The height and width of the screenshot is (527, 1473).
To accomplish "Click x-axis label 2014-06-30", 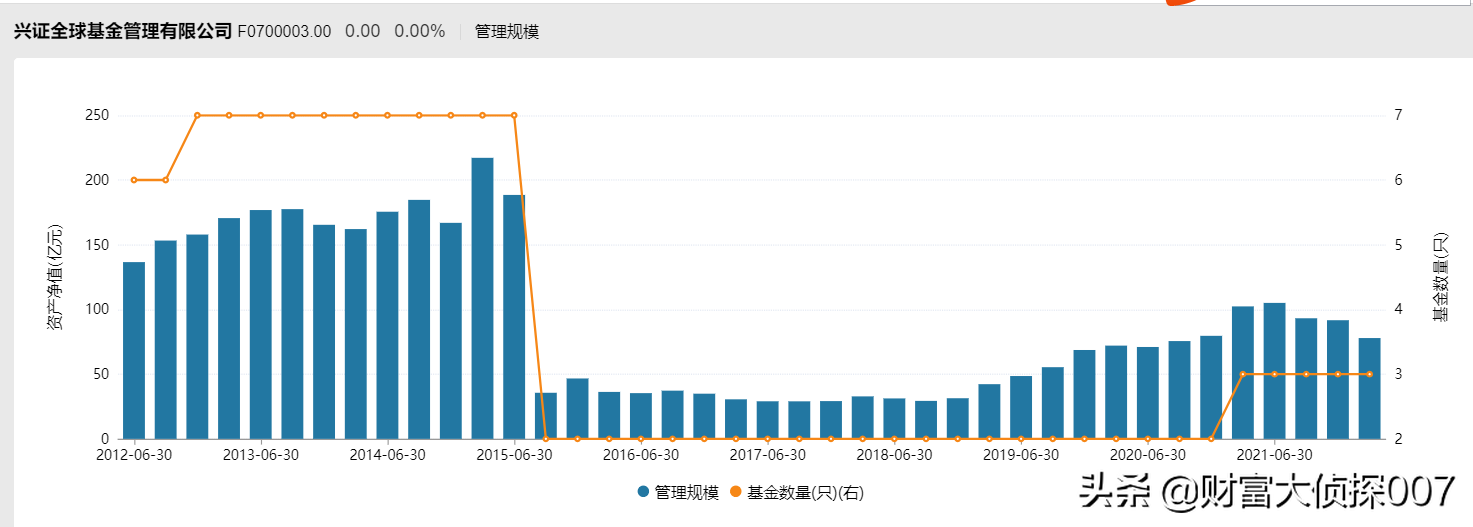I will (387, 455).
